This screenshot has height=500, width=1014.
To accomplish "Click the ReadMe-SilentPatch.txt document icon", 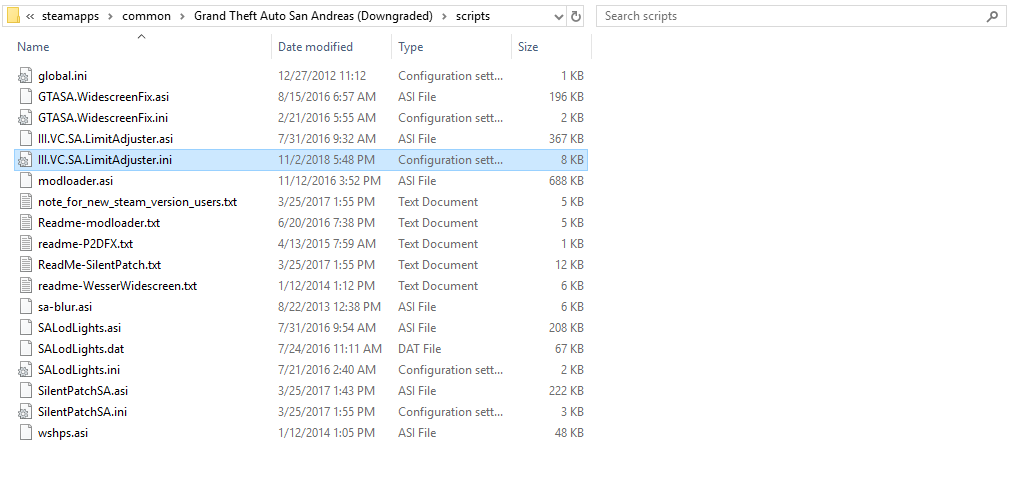I will [25, 265].
